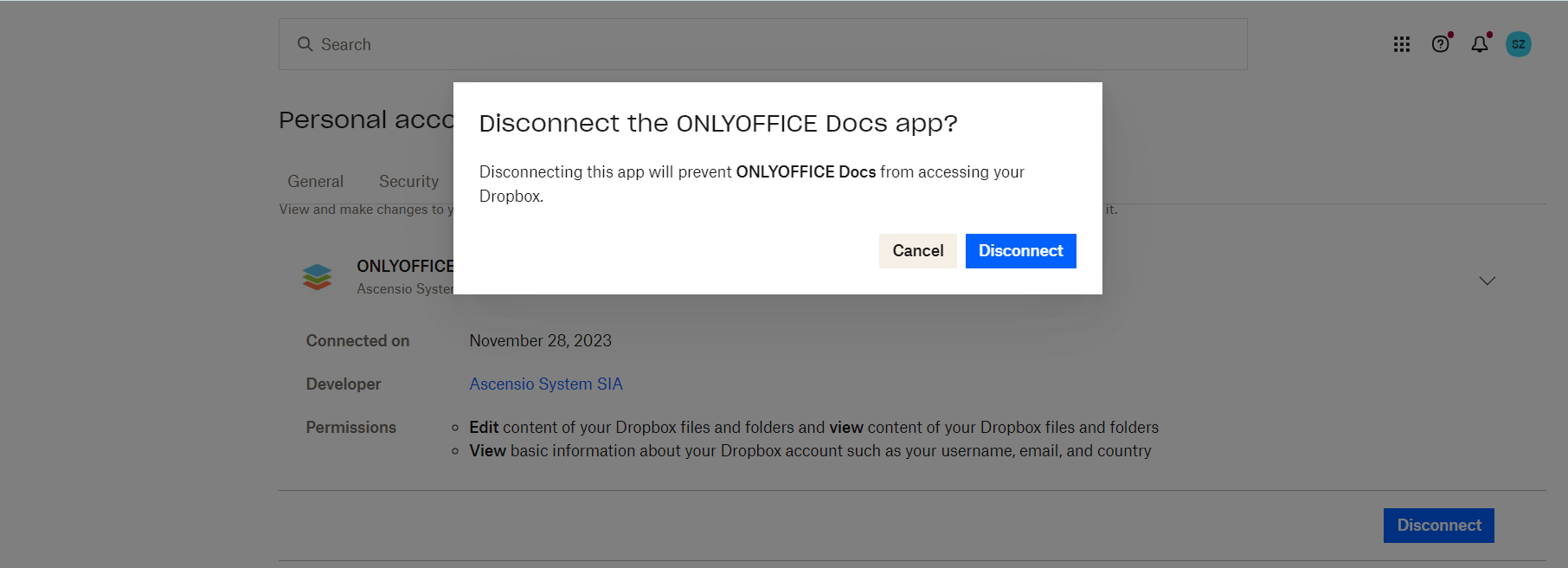Select the November 28, 2023 date text

pos(541,341)
